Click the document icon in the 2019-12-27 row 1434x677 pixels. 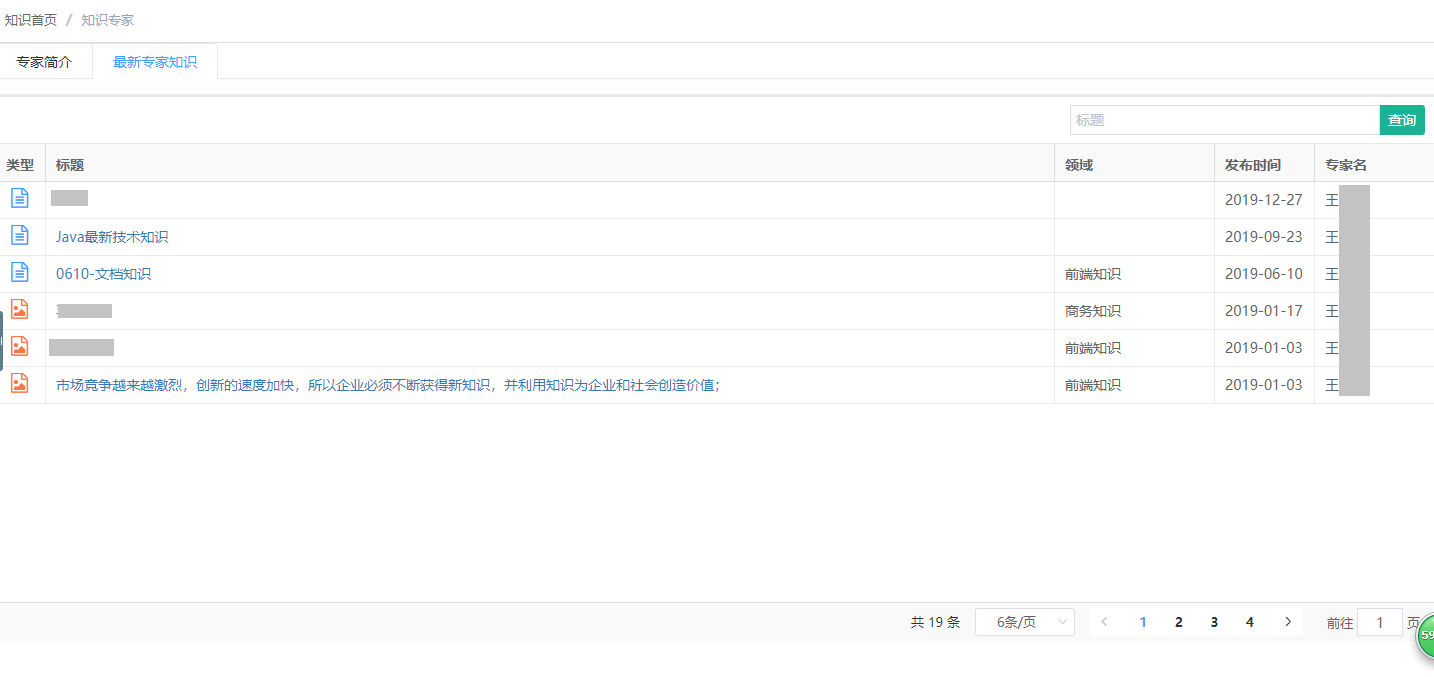tap(20, 198)
